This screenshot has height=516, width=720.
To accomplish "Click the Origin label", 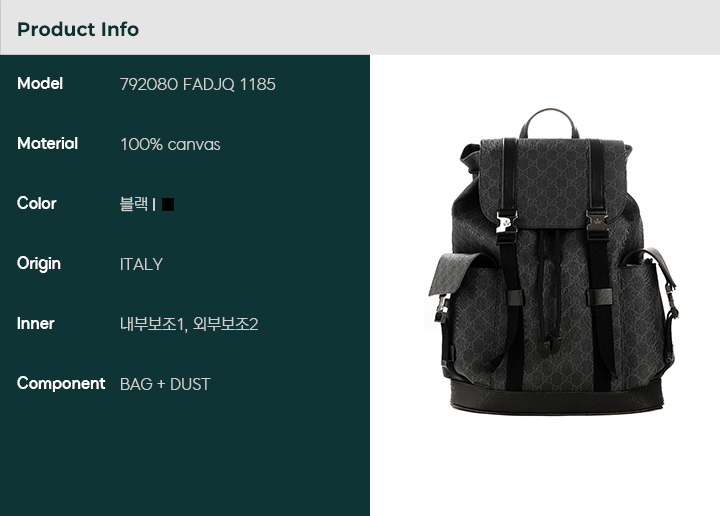I will [39, 264].
